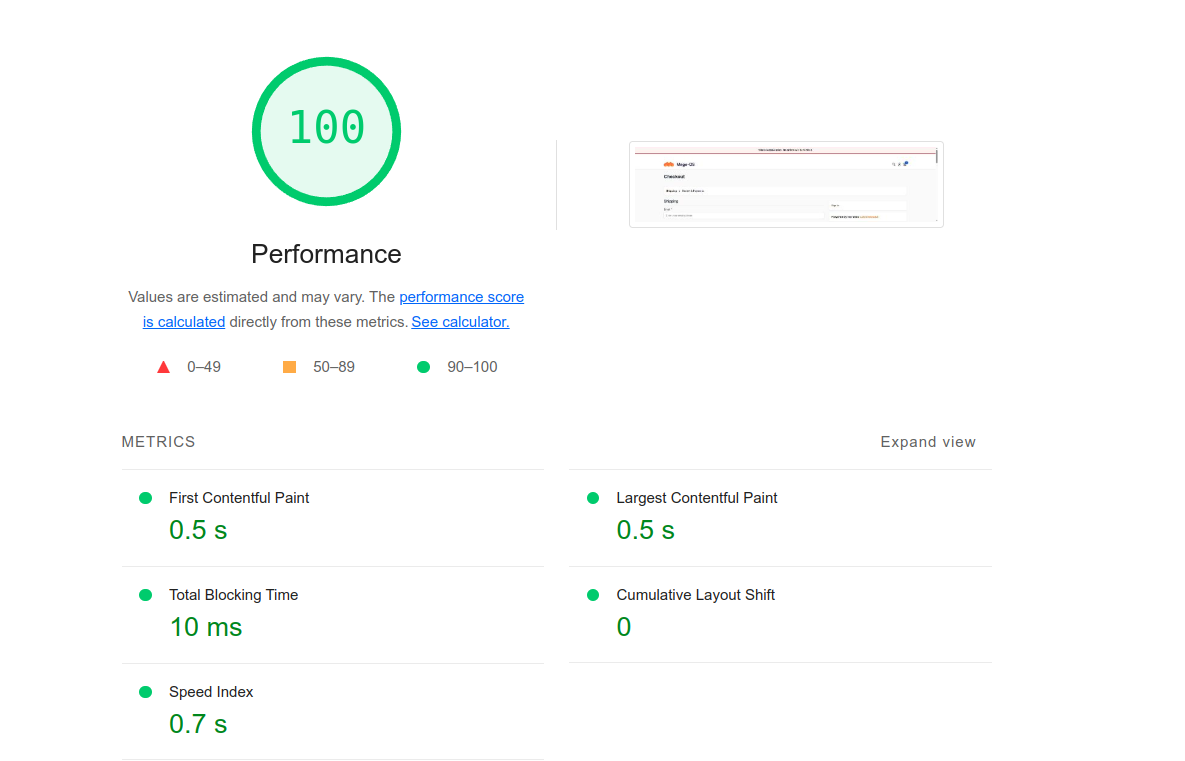Click the 0.5 s First Contentful Paint value
This screenshot has height=761, width=1185.
click(x=198, y=531)
